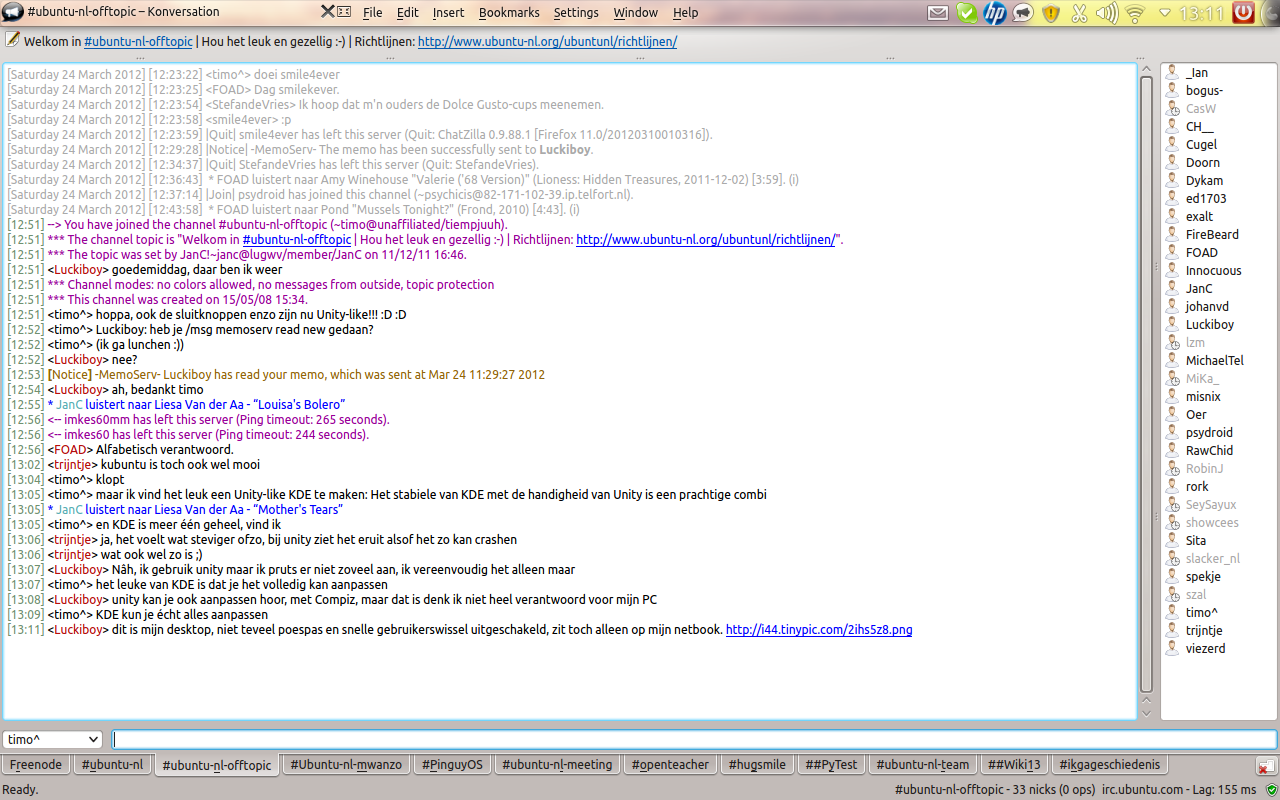The width and height of the screenshot is (1280, 800).
Task: Switch to the #ikgageschiedenis tab
Action: click(x=1110, y=764)
